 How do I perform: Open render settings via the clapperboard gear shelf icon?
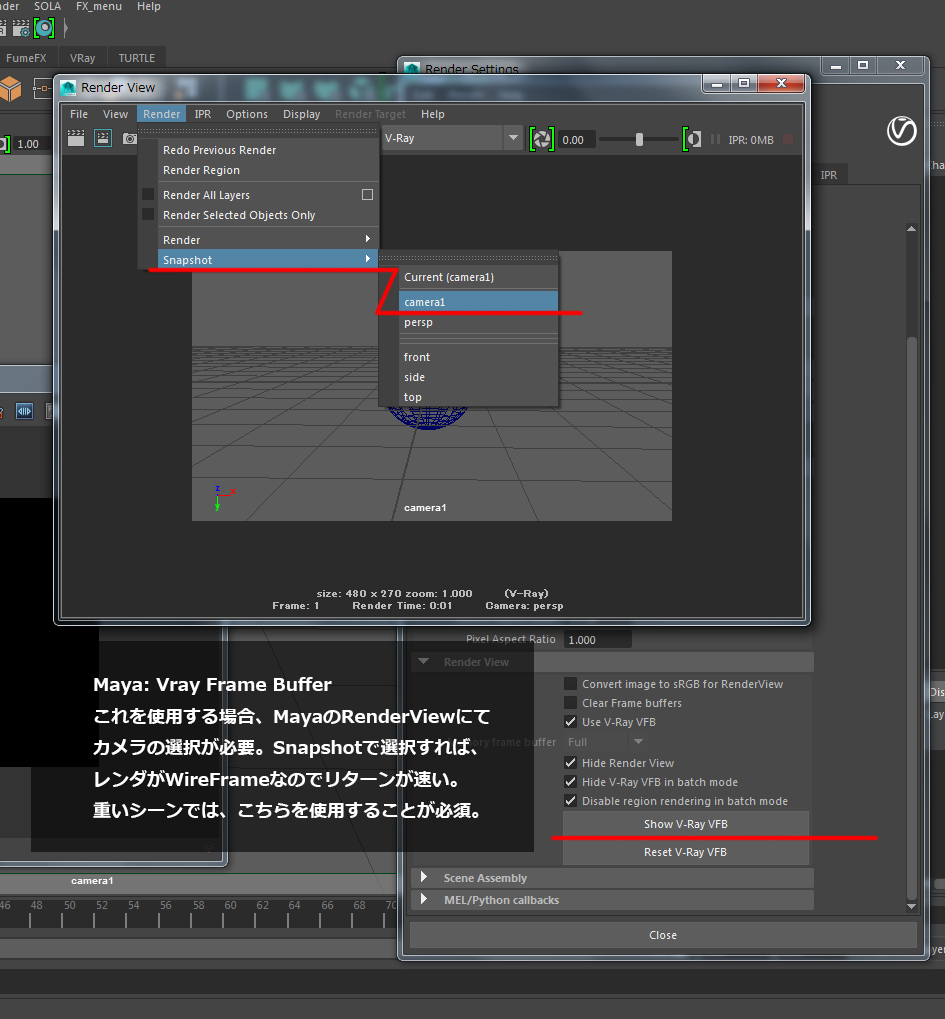click(19, 28)
